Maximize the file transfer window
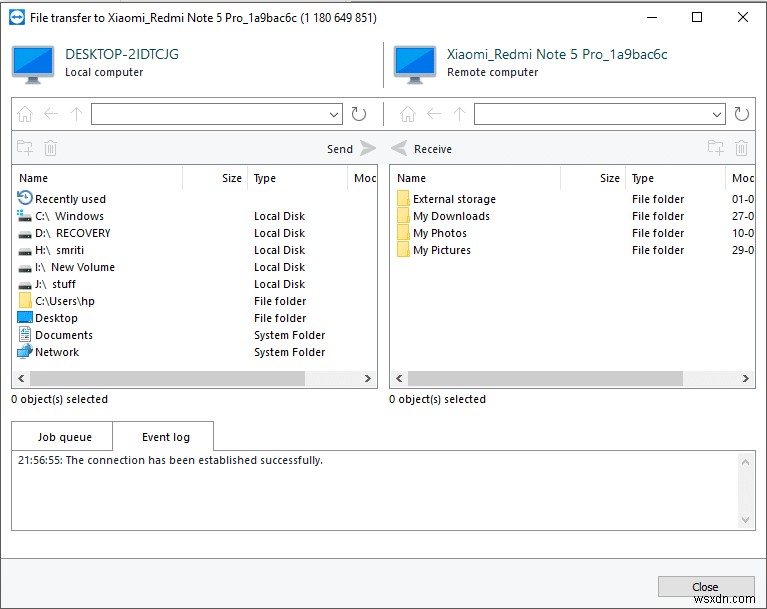 pyautogui.click(x=697, y=18)
